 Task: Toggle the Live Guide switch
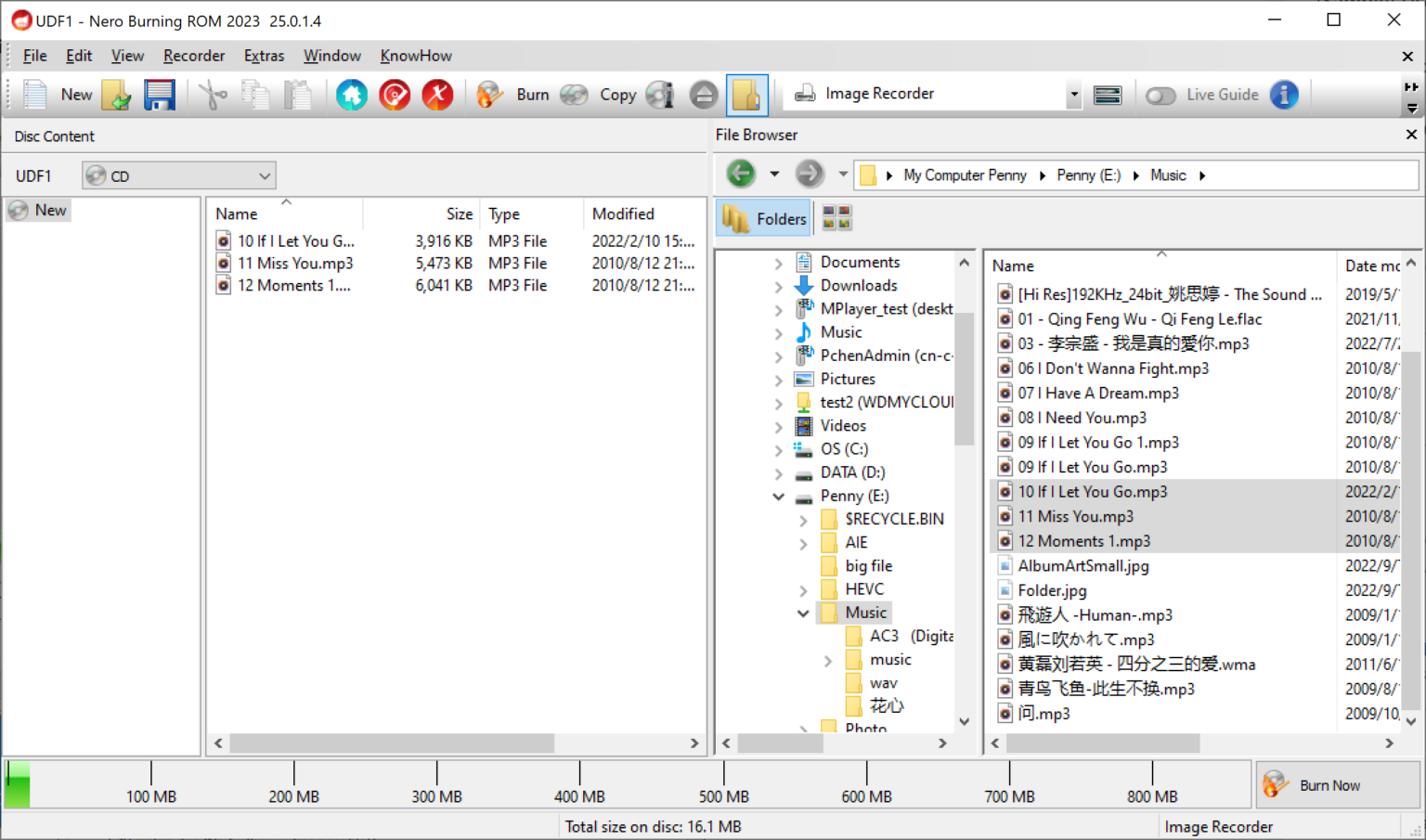coord(1160,95)
